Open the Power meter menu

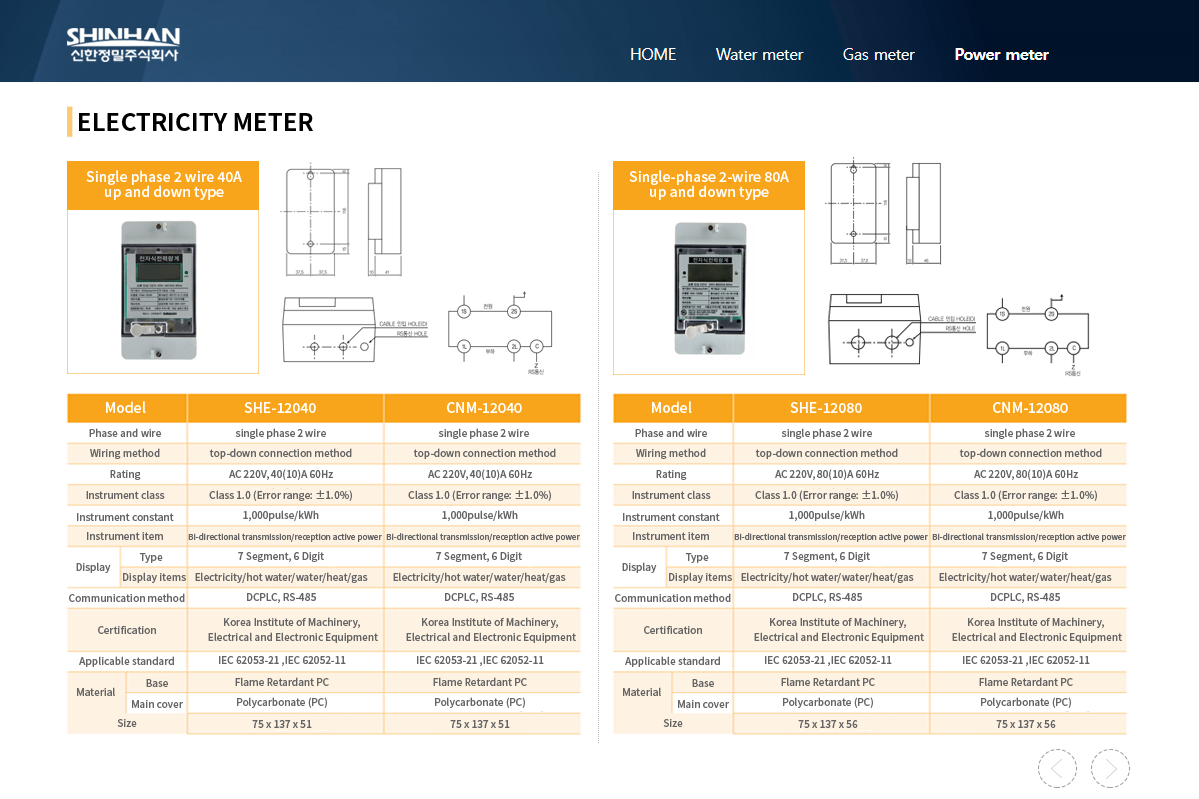(1002, 54)
